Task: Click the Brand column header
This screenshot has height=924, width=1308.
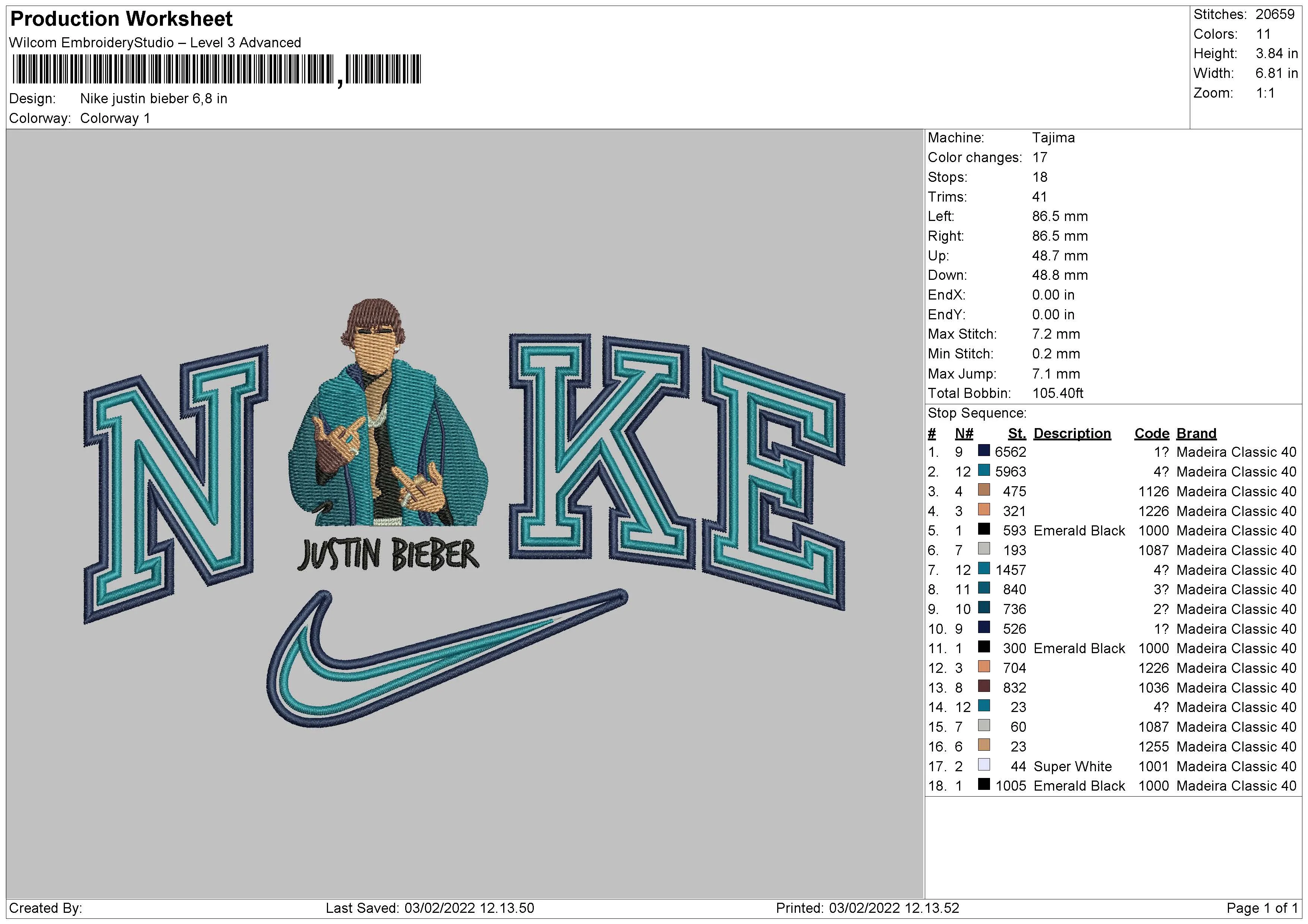Action: (x=1196, y=434)
